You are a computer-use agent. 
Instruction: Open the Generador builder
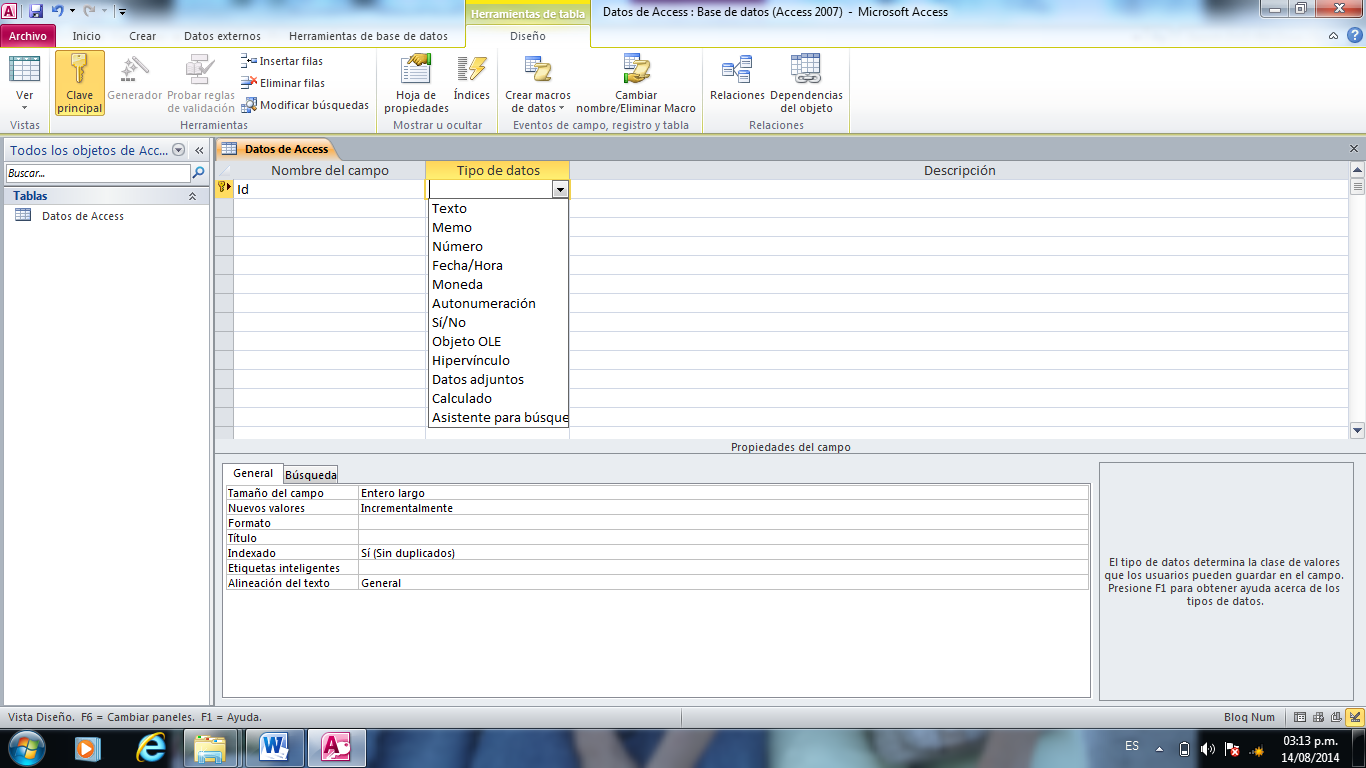point(132,82)
